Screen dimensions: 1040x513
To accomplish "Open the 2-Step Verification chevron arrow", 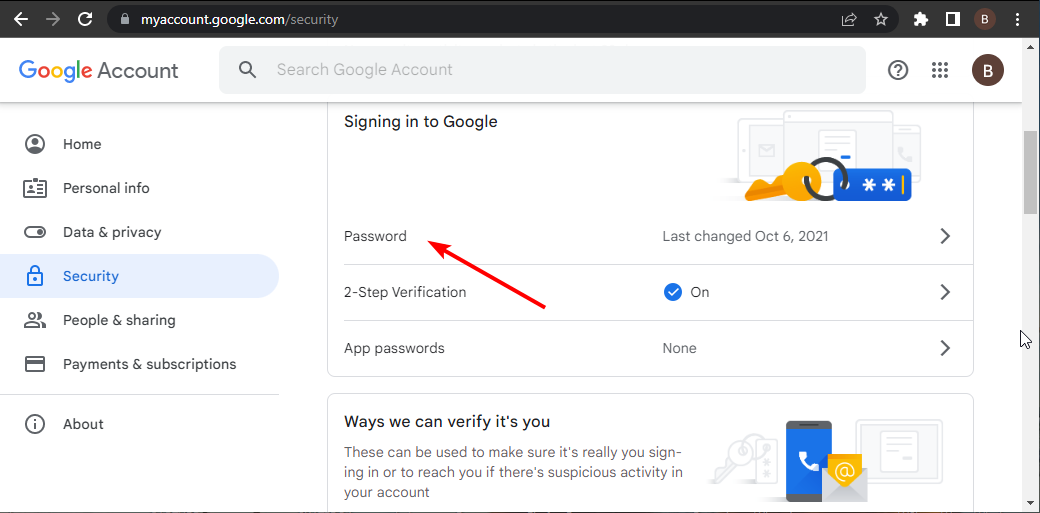I will tap(945, 293).
